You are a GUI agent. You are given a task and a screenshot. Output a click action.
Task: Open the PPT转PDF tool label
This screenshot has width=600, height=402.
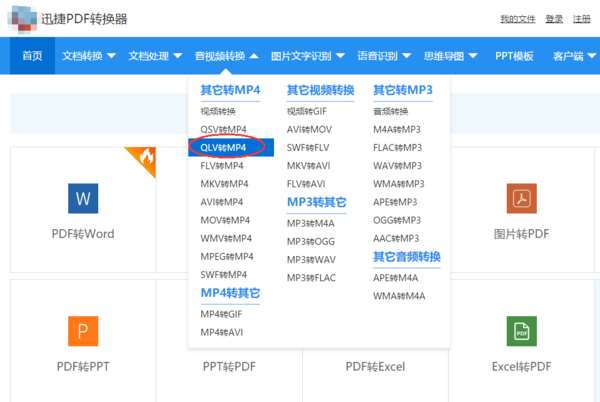(x=229, y=366)
